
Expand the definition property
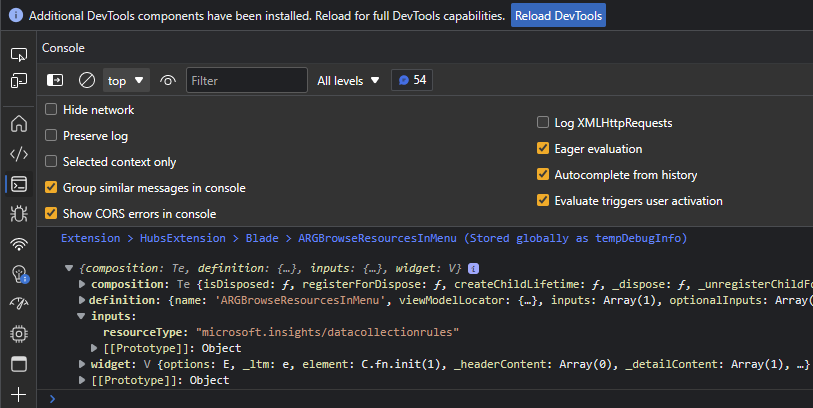coord(81,300)
